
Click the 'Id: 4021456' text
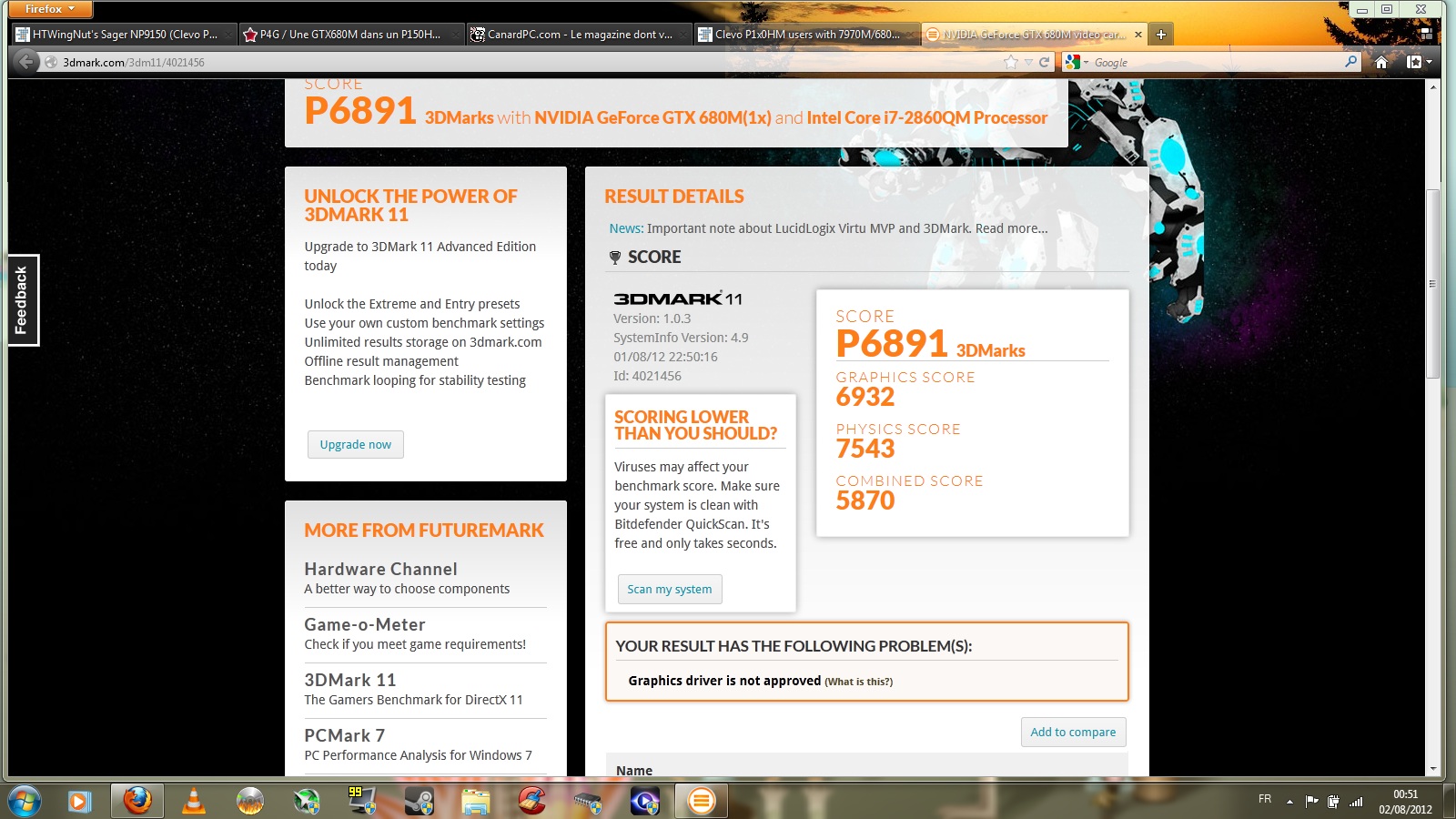(647, 376)
